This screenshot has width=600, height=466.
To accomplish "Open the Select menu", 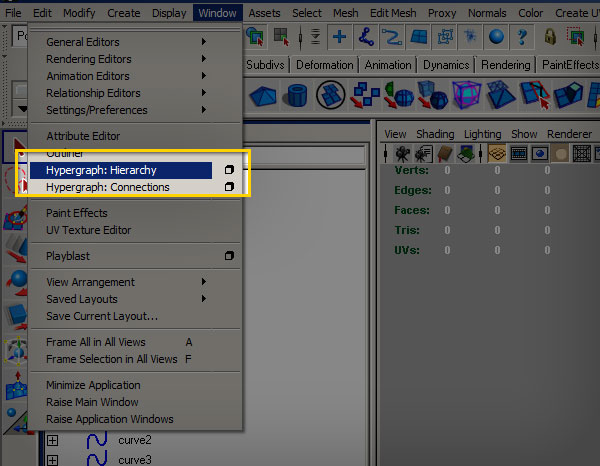I will pyautogui.click(x=307, y=13).
